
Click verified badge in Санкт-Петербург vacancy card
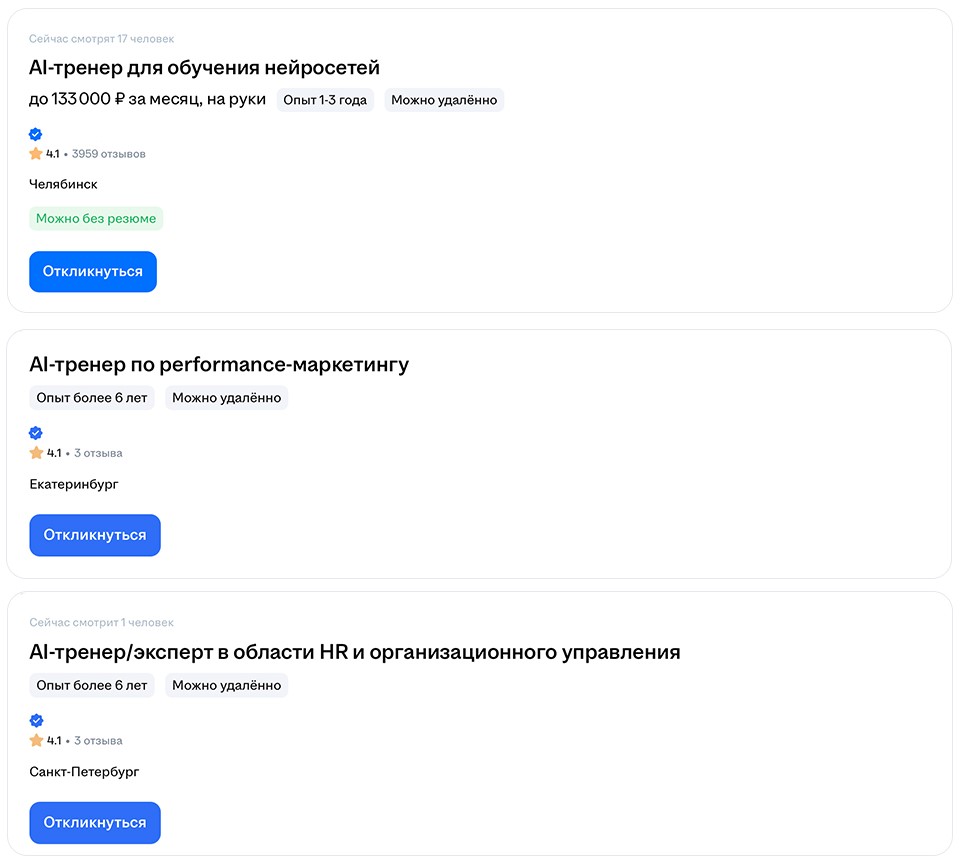(36, 720)
